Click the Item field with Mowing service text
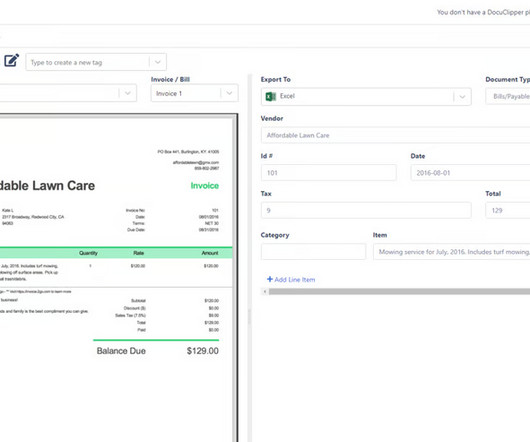This screenshot has height=442, width=530. tap(452, 252)
